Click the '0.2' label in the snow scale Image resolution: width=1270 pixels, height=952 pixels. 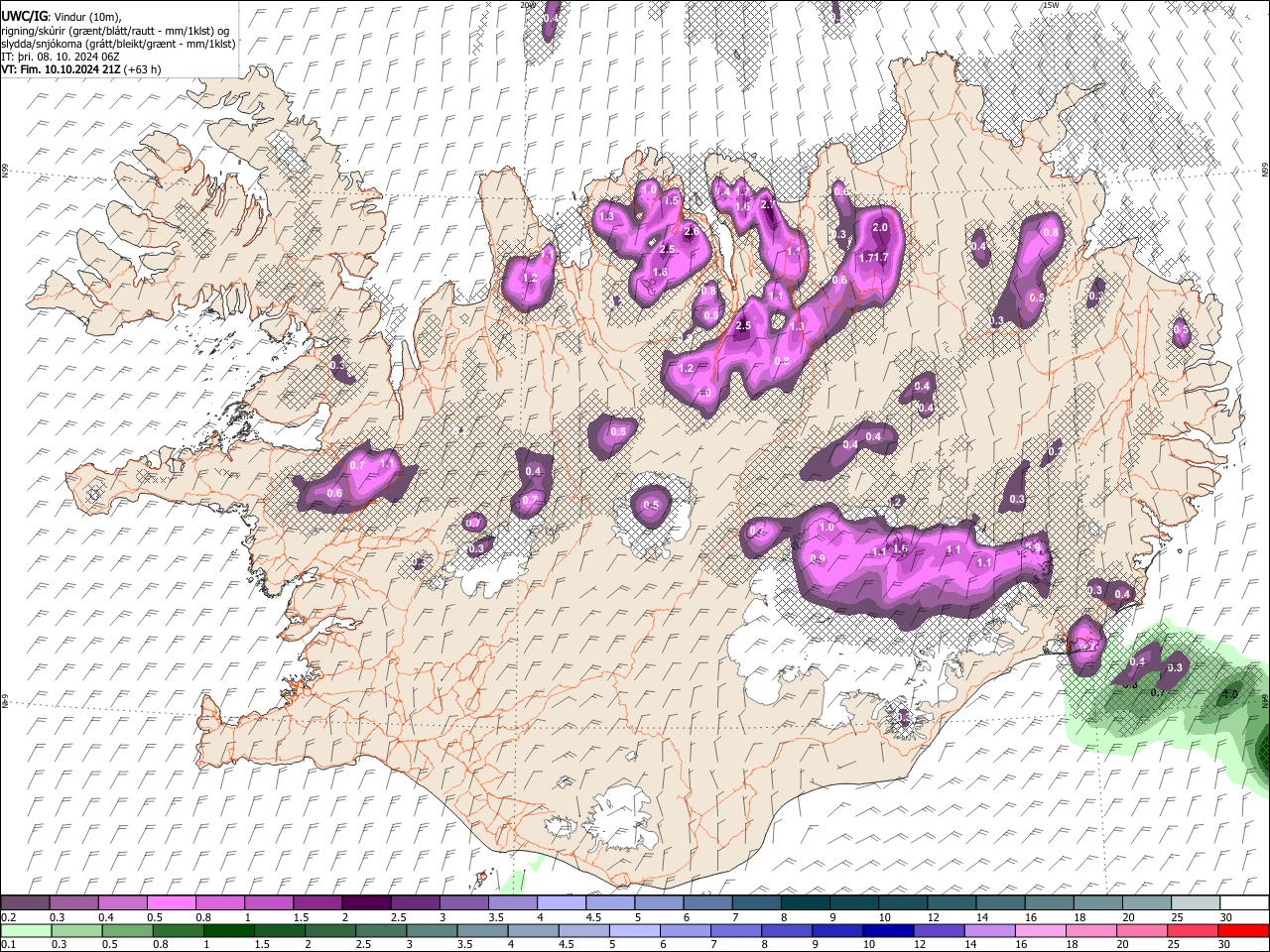pyautogui.click(x=7, y=917)
